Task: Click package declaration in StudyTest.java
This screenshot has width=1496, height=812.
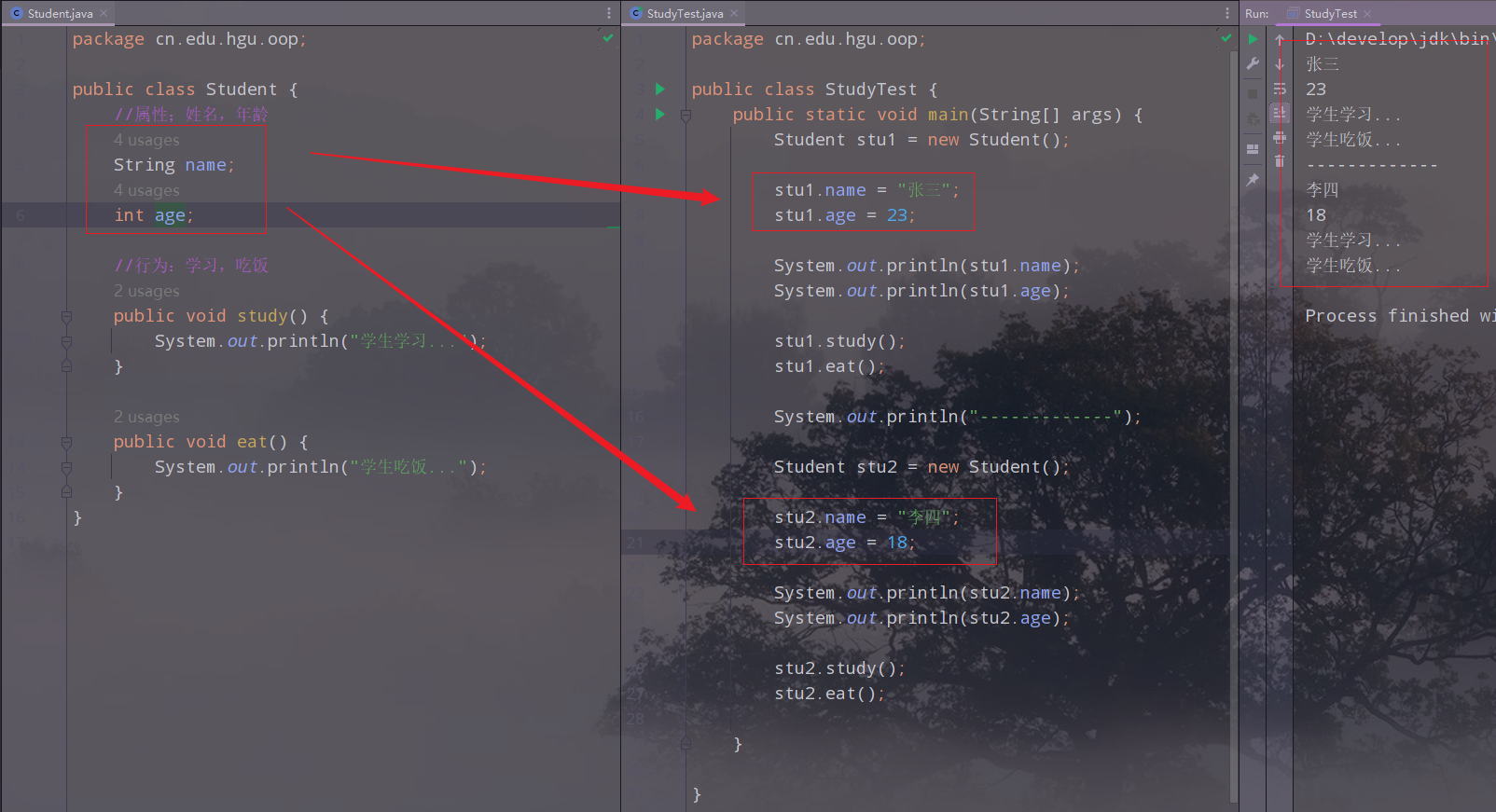Action: click(809, 39)
